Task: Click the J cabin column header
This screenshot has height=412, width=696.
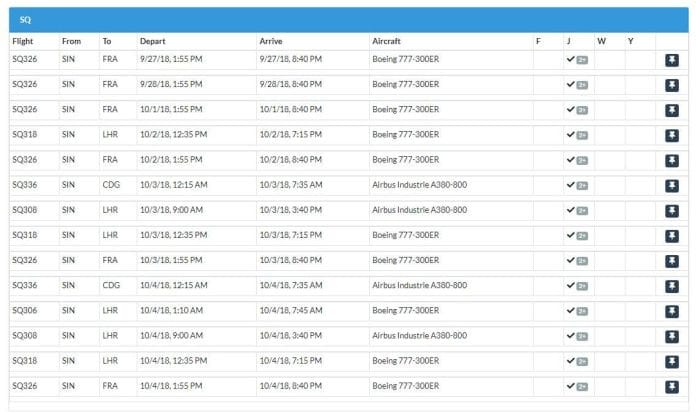Action: [568, 41]
